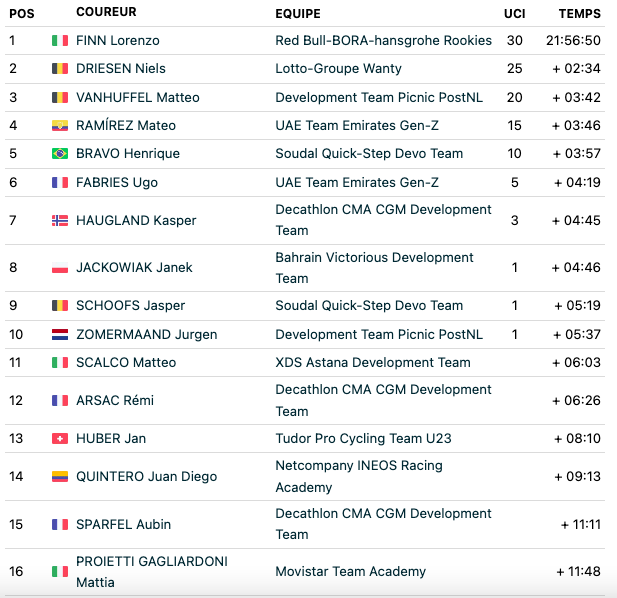Screen dimensions: 617x598
Task: Open the Movistar Team Academy link
Action: [x=351, y=571]
